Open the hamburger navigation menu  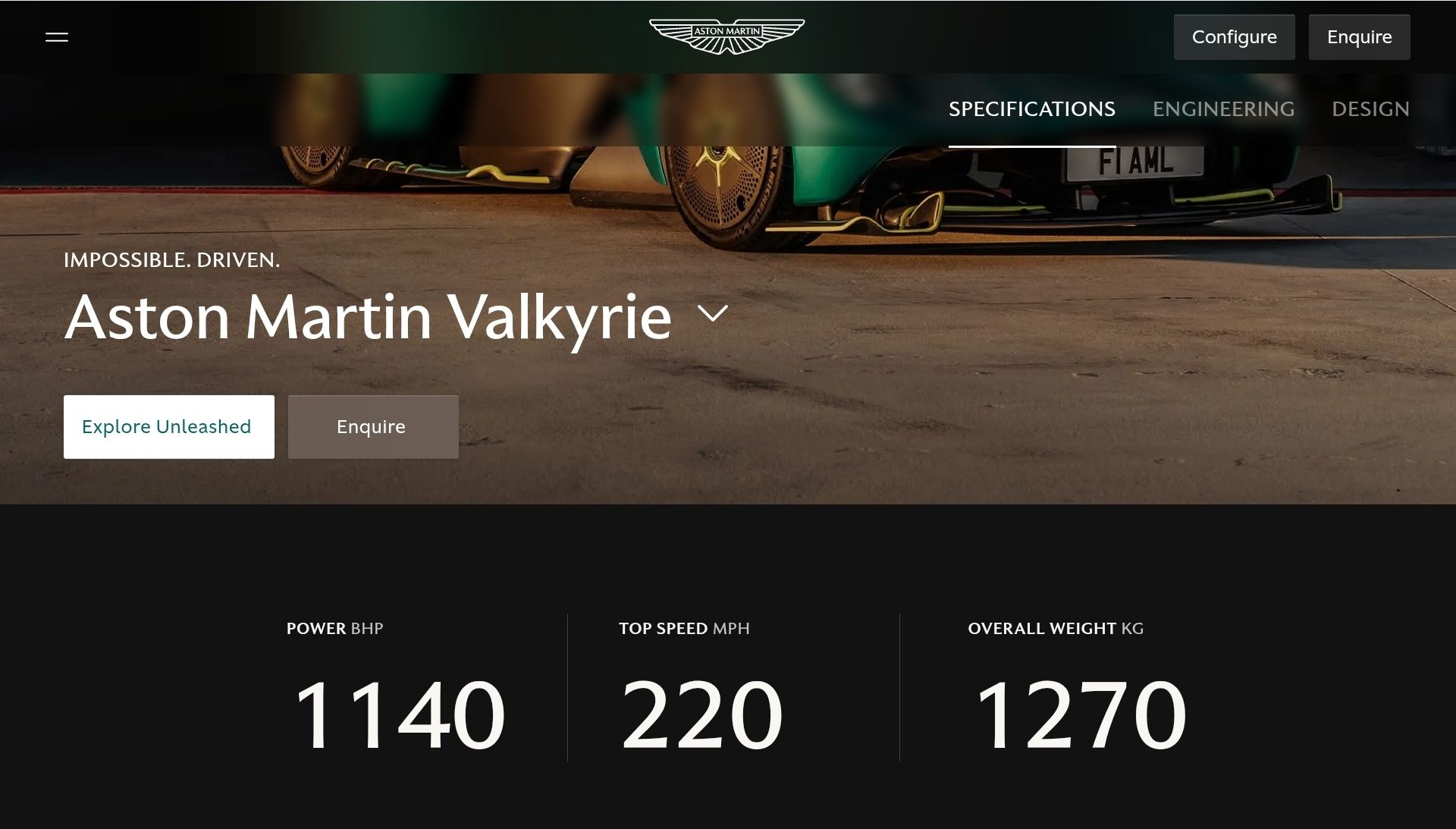tap(57, 37)
